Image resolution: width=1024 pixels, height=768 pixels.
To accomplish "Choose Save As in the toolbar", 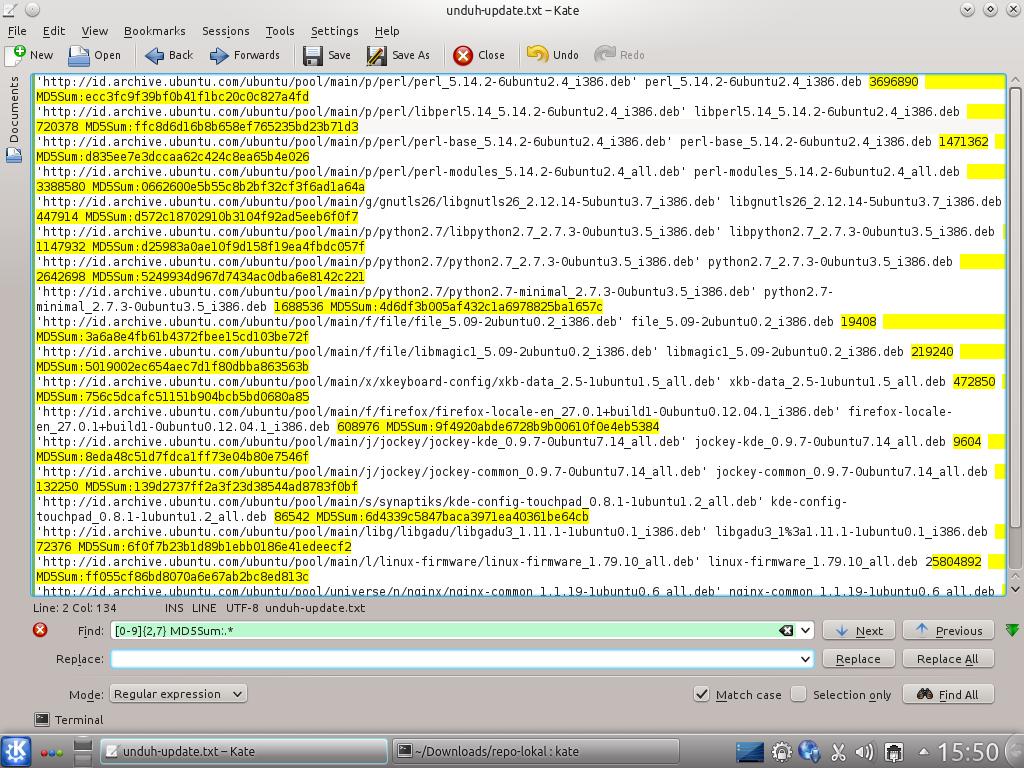I will point(398,56).
